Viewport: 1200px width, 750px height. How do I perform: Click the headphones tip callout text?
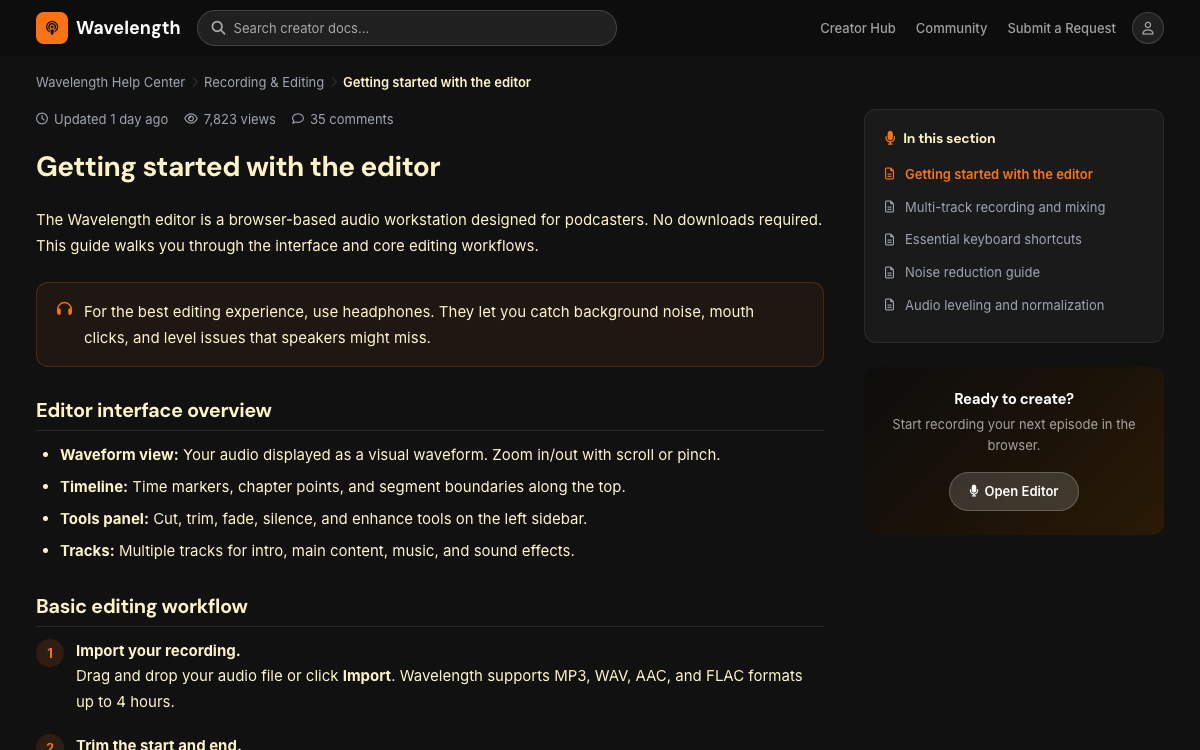tap(419, 324)
